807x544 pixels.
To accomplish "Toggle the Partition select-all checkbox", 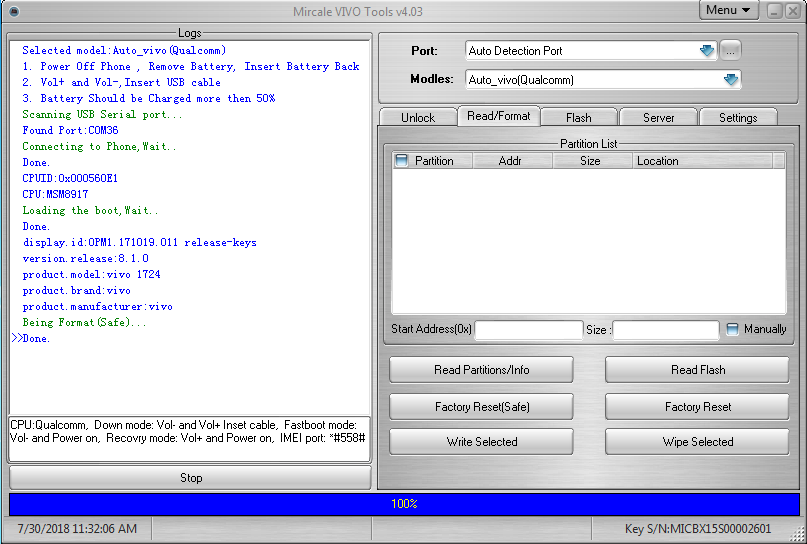I will click(x=401, y=161).
